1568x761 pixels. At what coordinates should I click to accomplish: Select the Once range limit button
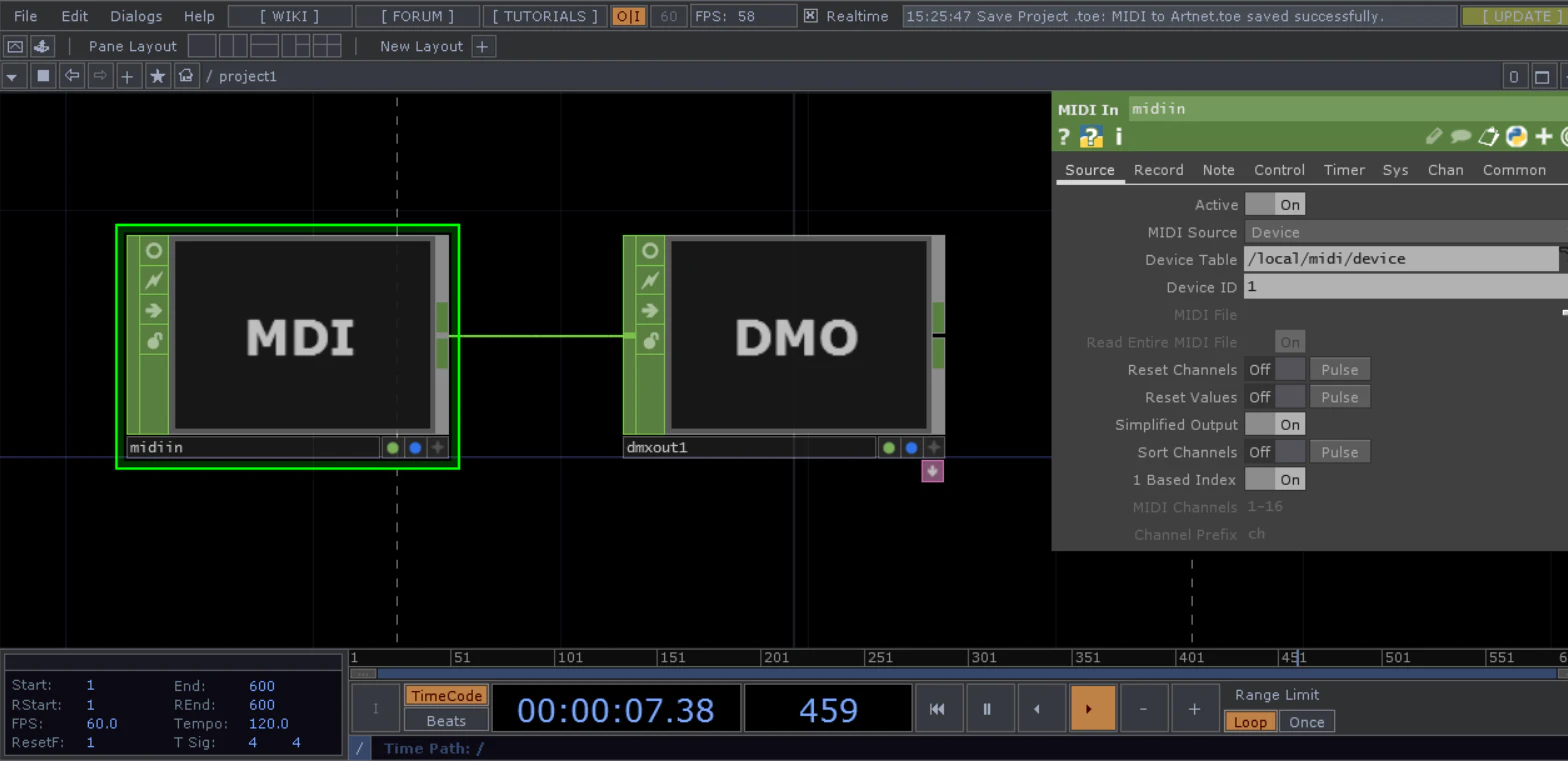(1306, 722)
